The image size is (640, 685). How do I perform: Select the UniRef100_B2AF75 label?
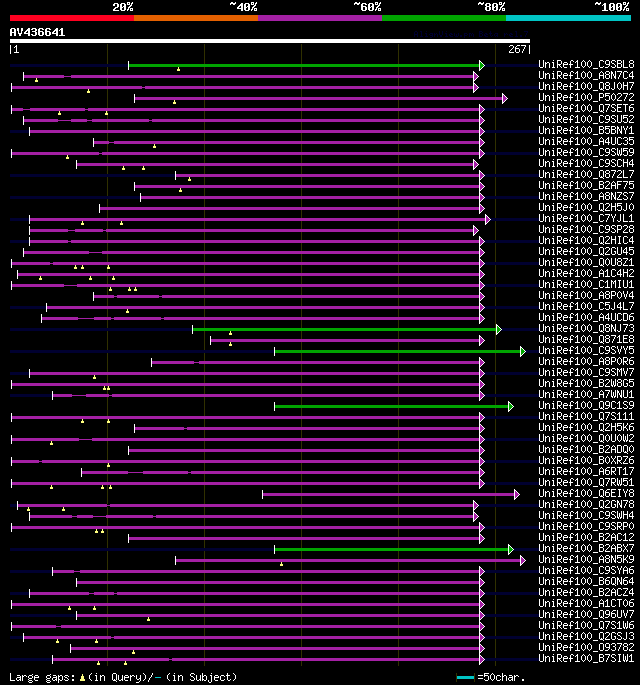coord(586,186)
